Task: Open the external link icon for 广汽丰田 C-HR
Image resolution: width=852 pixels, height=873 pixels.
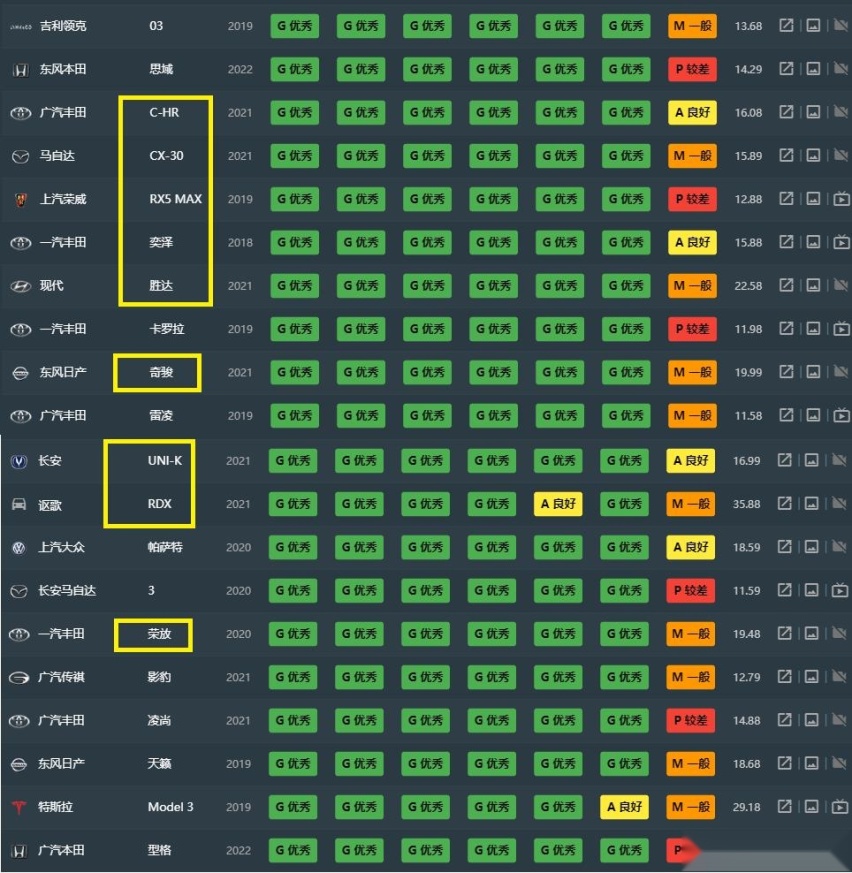Action: (786, 112)
